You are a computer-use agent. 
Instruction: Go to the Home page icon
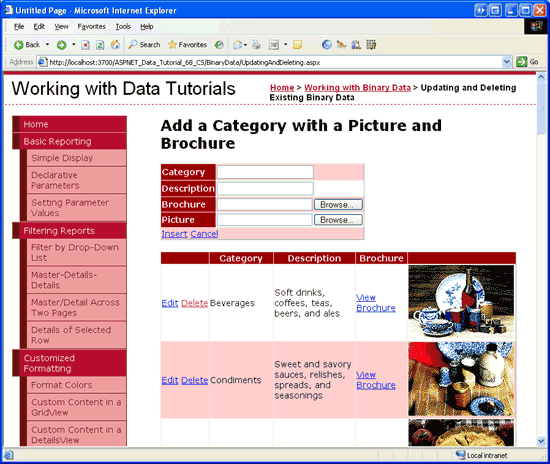115,45
